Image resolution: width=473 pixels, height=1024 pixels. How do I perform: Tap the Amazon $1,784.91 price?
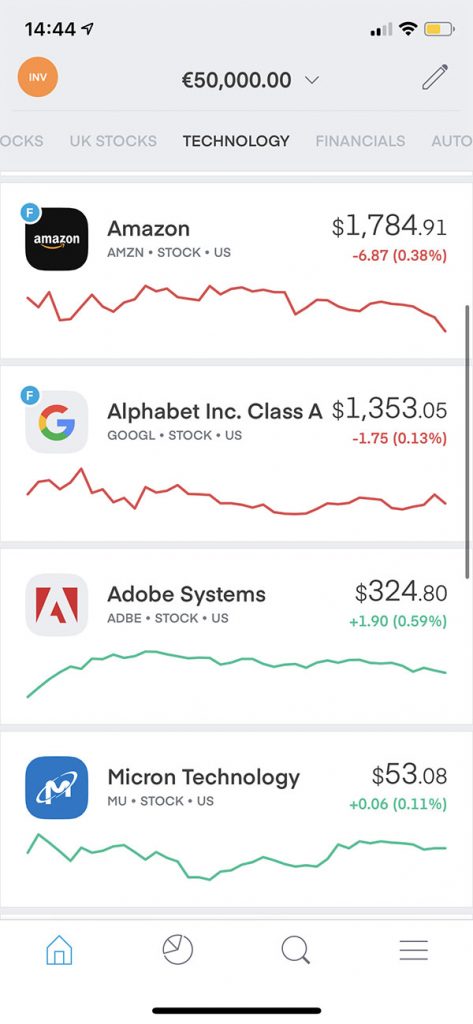point(389,227)
